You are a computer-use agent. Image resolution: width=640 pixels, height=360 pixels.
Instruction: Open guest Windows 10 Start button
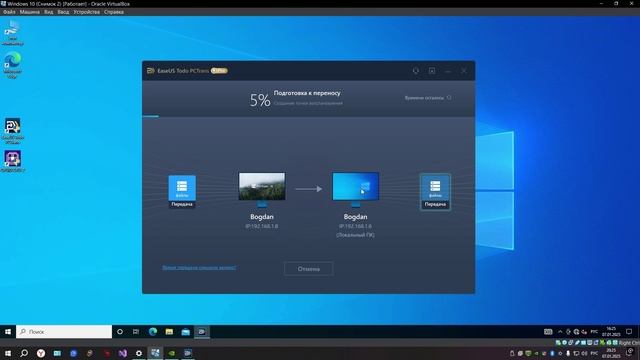coord(8,332)
